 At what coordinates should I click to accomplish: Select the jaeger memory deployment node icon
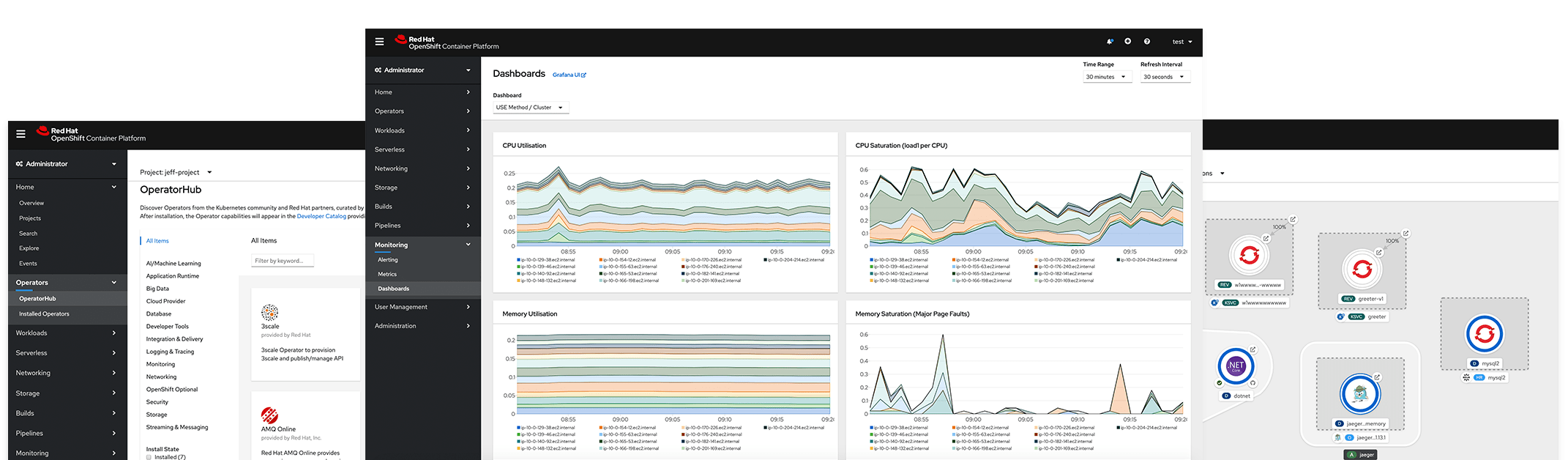point(1360,394)
